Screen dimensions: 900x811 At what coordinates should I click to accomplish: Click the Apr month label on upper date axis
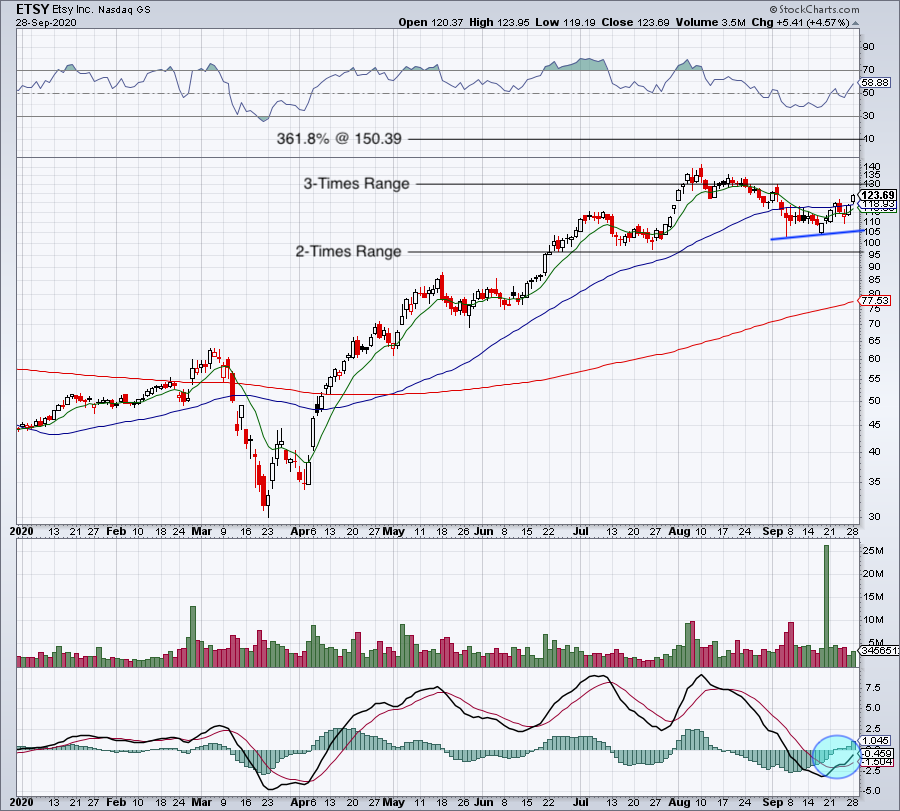click(x=300, y=531)
